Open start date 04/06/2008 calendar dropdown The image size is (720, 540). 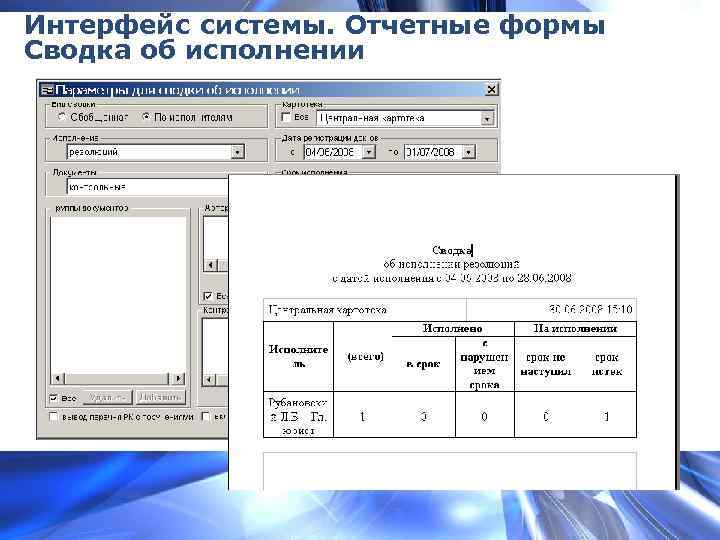pyautogui.click(x=369, y=152)
